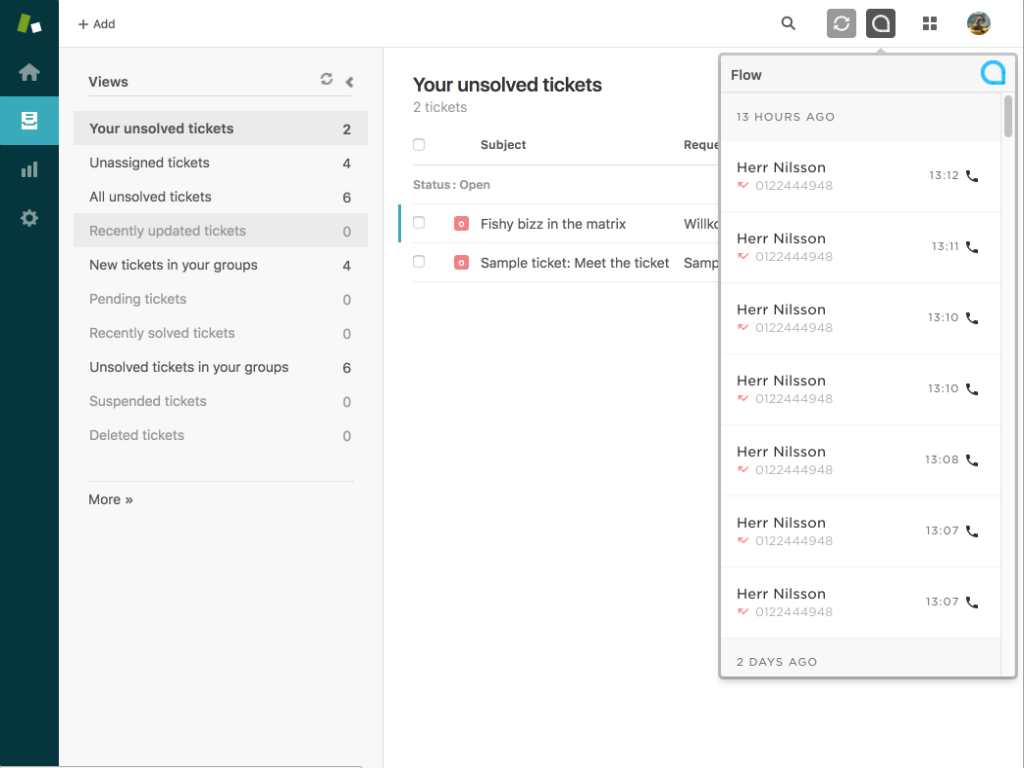Open the Reporting bar chart icon
The image size is (1024, 768).
click(x=29, y=170)
